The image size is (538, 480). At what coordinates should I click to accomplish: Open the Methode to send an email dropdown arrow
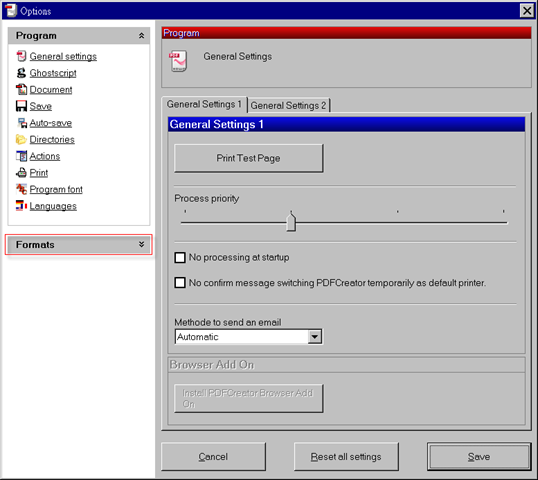315,337
